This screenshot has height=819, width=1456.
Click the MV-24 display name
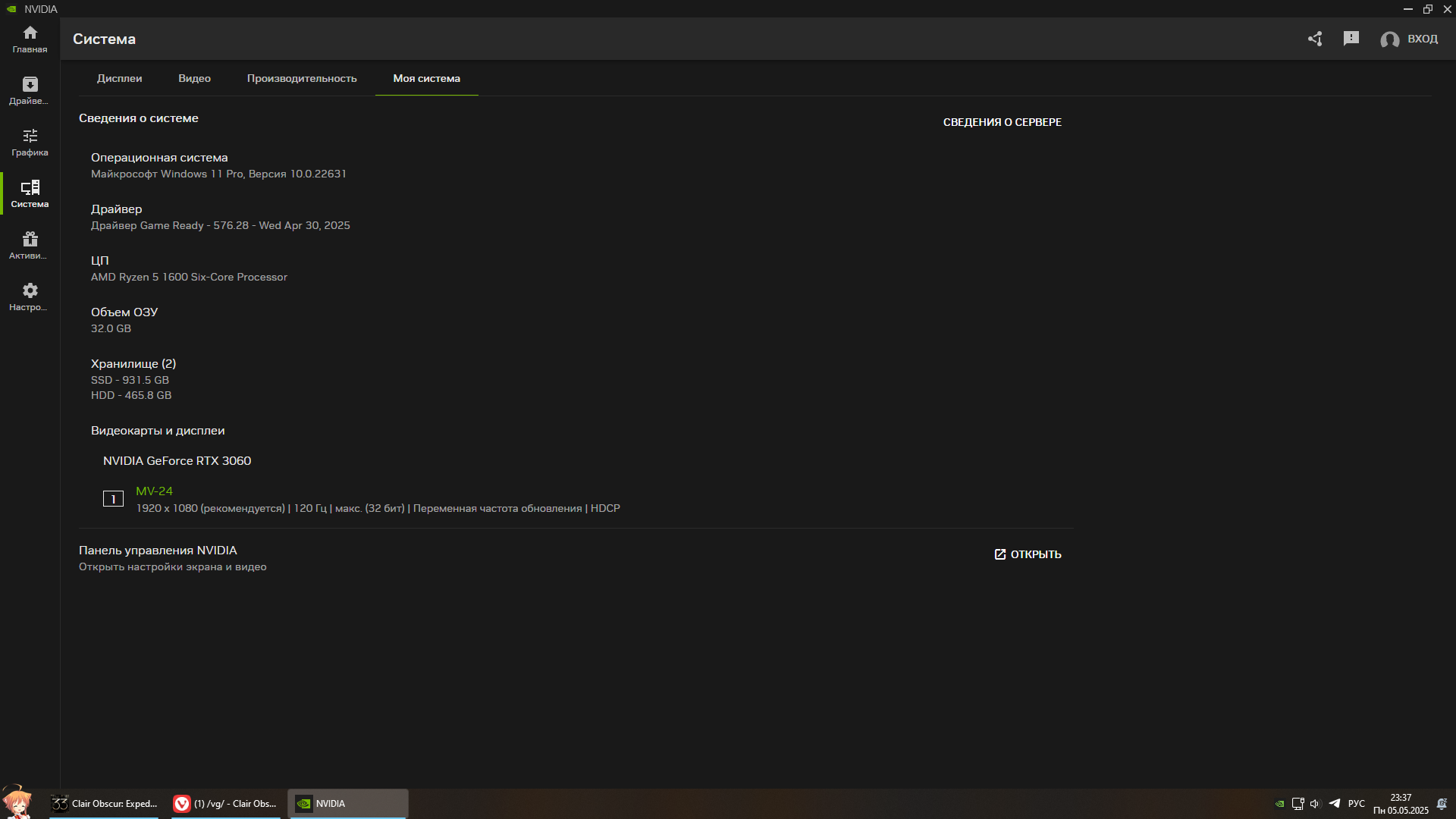(x=154, y=491)
